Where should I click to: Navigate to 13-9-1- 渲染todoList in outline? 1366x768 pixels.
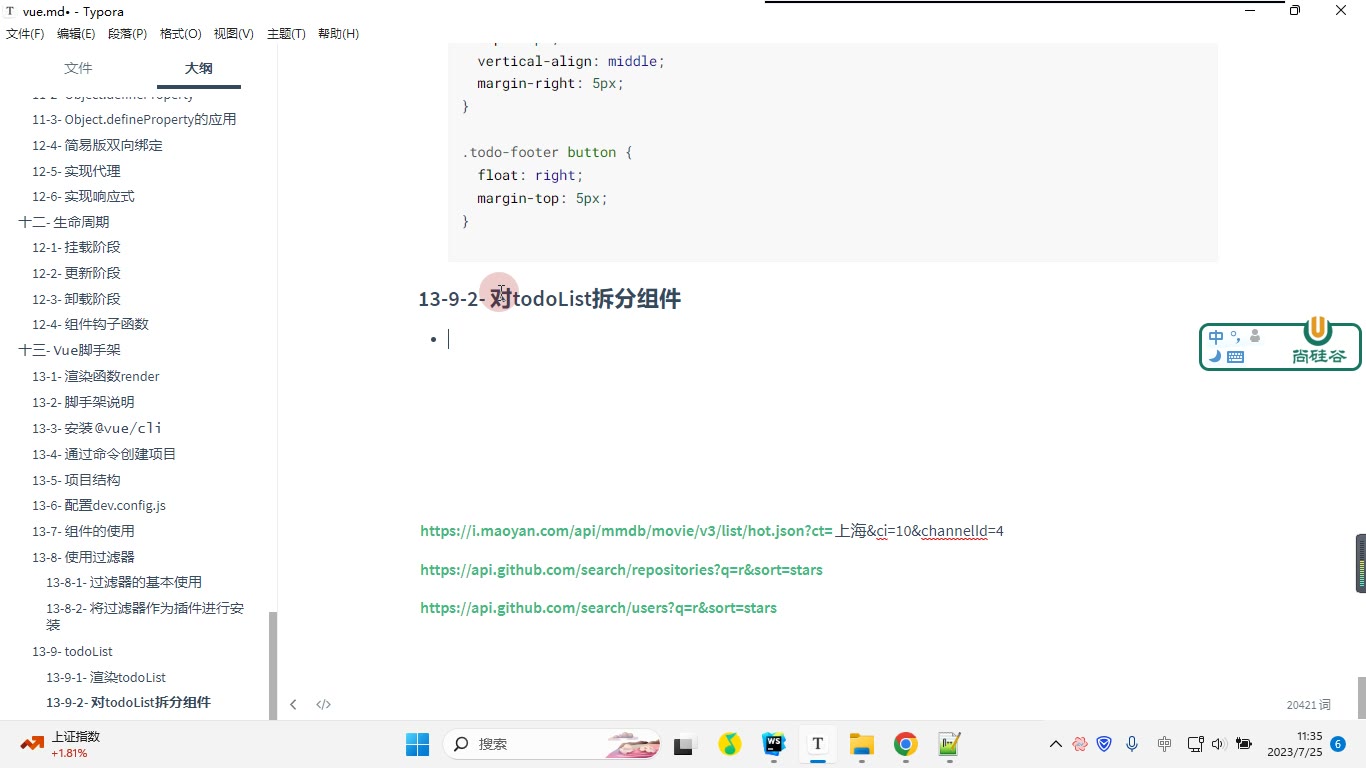[x=106, y=677]
